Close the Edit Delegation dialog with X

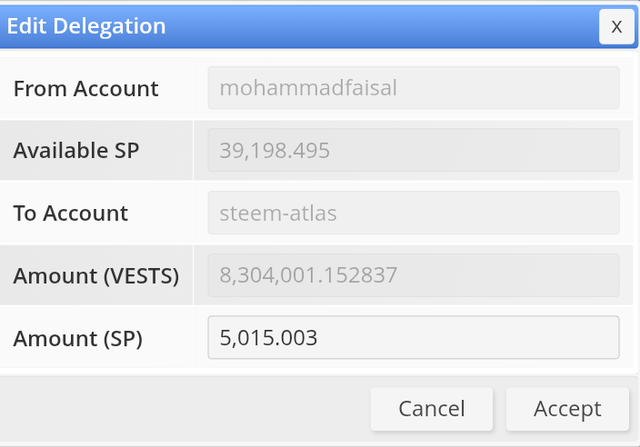(x=615, y=27)
